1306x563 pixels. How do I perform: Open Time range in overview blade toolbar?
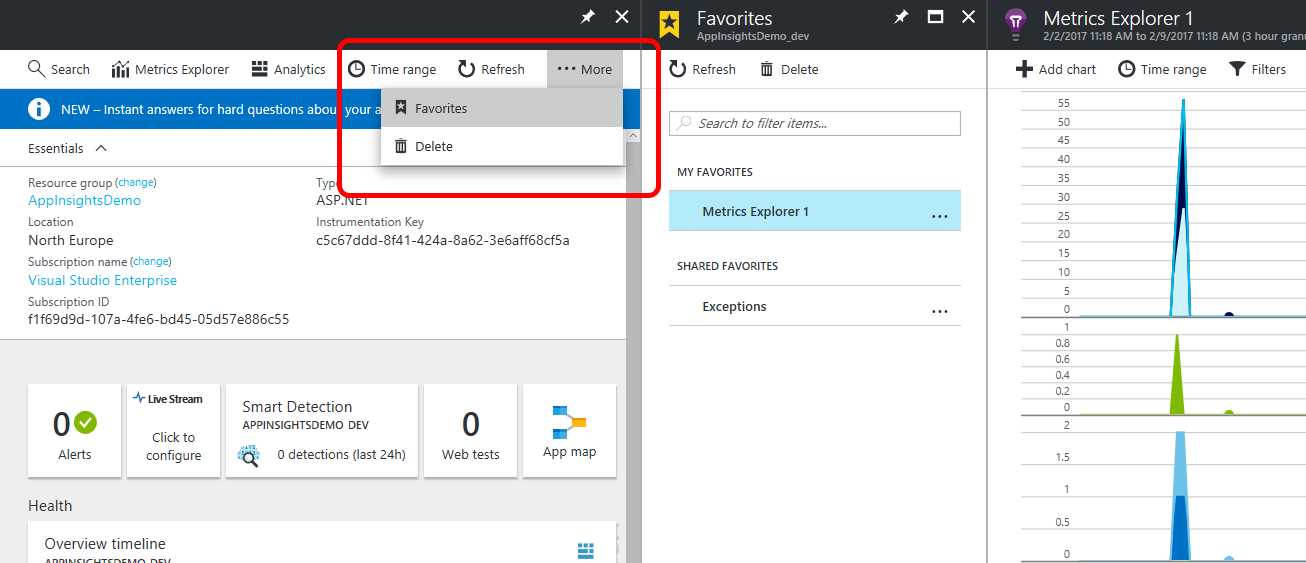tap(392, 69)
